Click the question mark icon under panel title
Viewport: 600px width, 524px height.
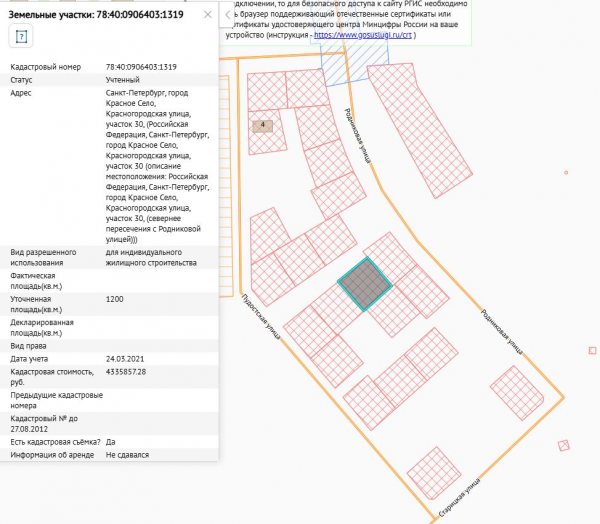coord(22,37)
